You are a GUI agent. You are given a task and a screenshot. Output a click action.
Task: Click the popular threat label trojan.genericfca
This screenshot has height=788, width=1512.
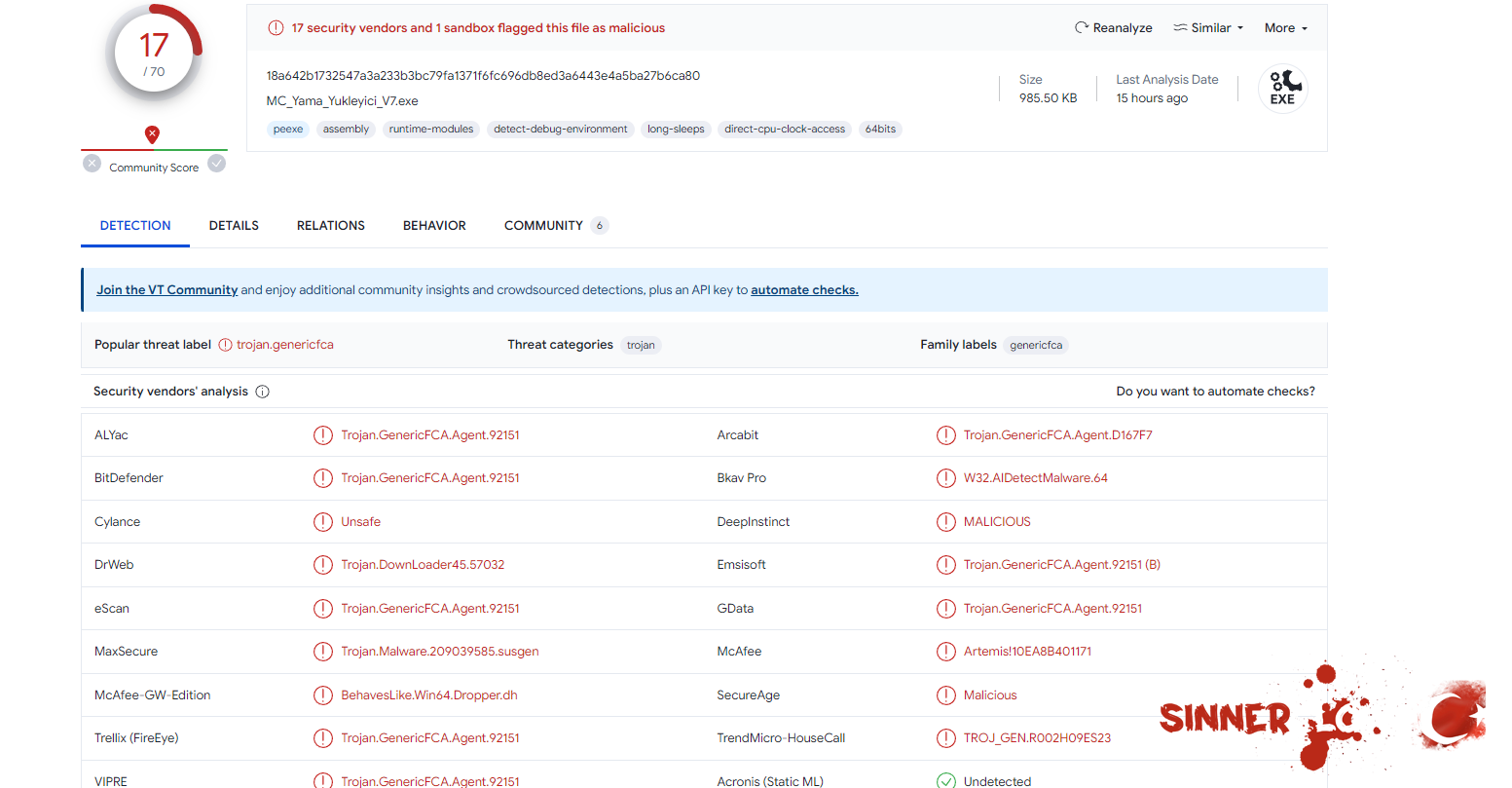(x=285, y=345)
